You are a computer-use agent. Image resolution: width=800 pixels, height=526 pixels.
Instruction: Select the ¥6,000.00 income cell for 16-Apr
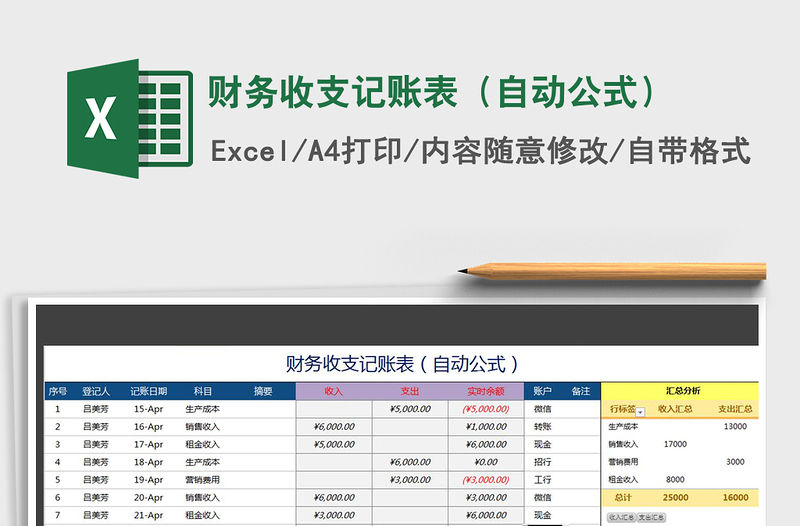pos(334,427)
